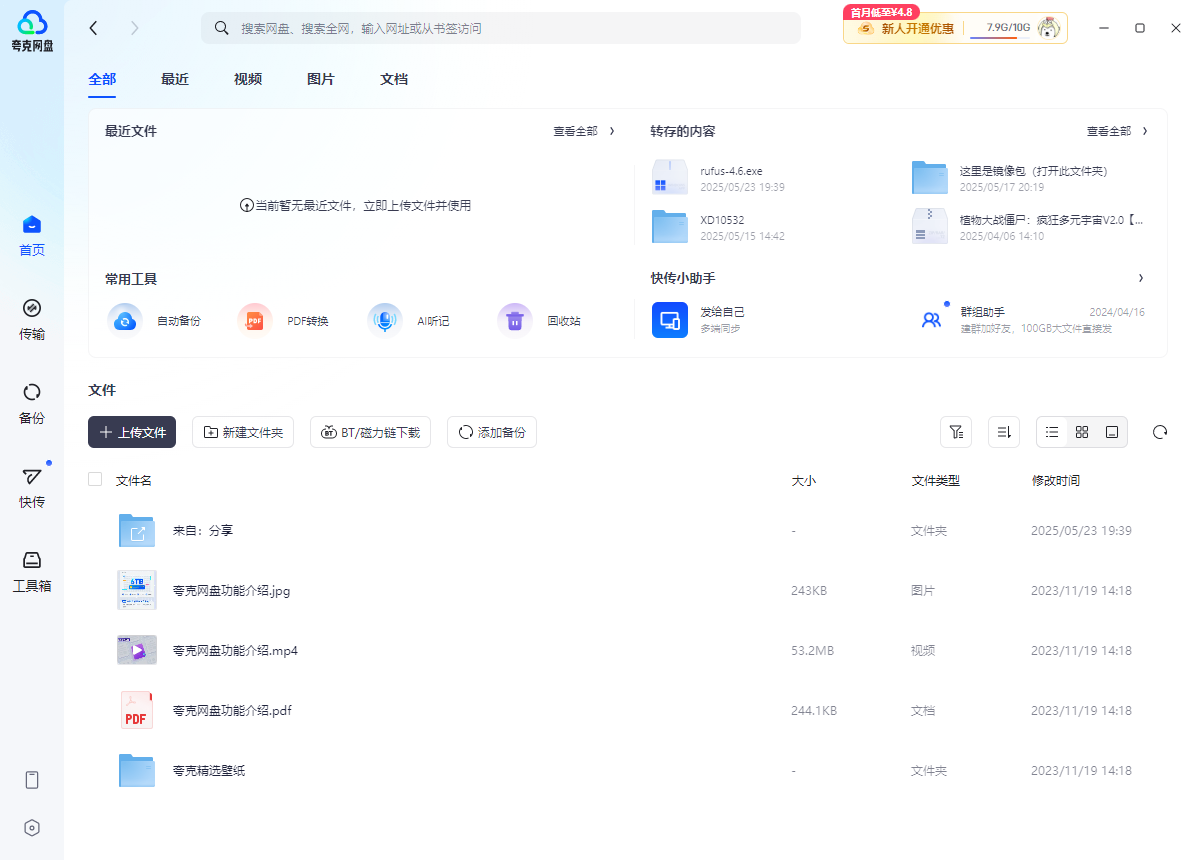The image size is (1200, 860).
Task: Click the 添加备份 button
Action: (x=492, y=432)
